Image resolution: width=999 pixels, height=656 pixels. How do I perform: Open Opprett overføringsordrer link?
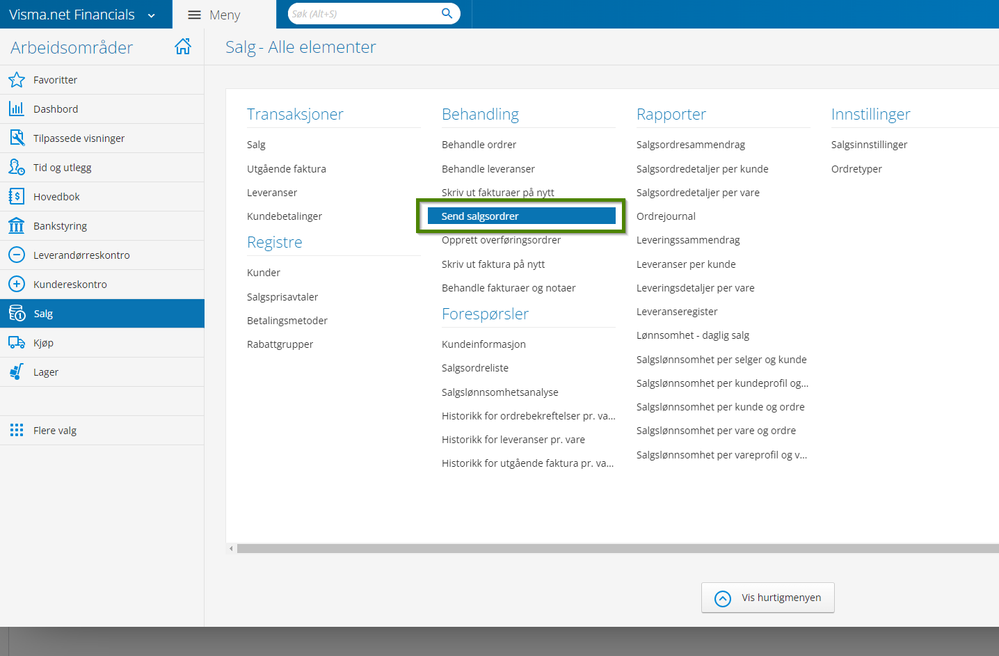501,240
